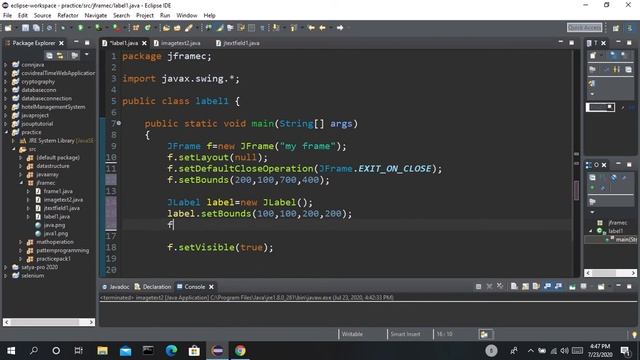
Task: Click the New file toolbar icon
Action: coord(8,28)
